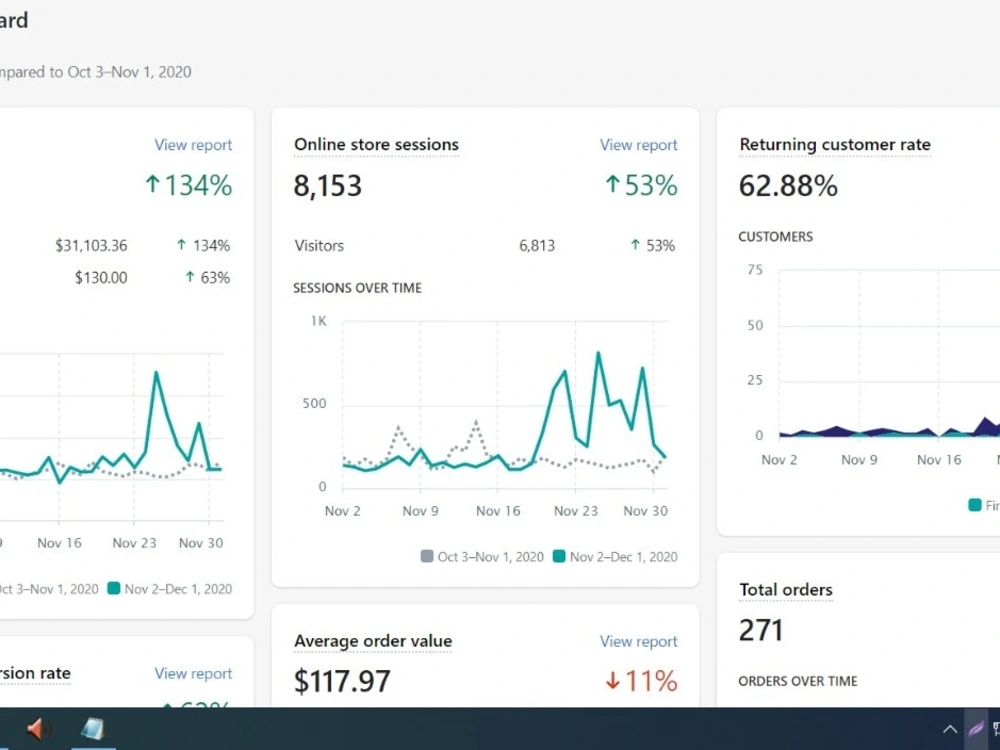
Task: Click the 75 label on the Customers chart
Action: click(755, 270)
